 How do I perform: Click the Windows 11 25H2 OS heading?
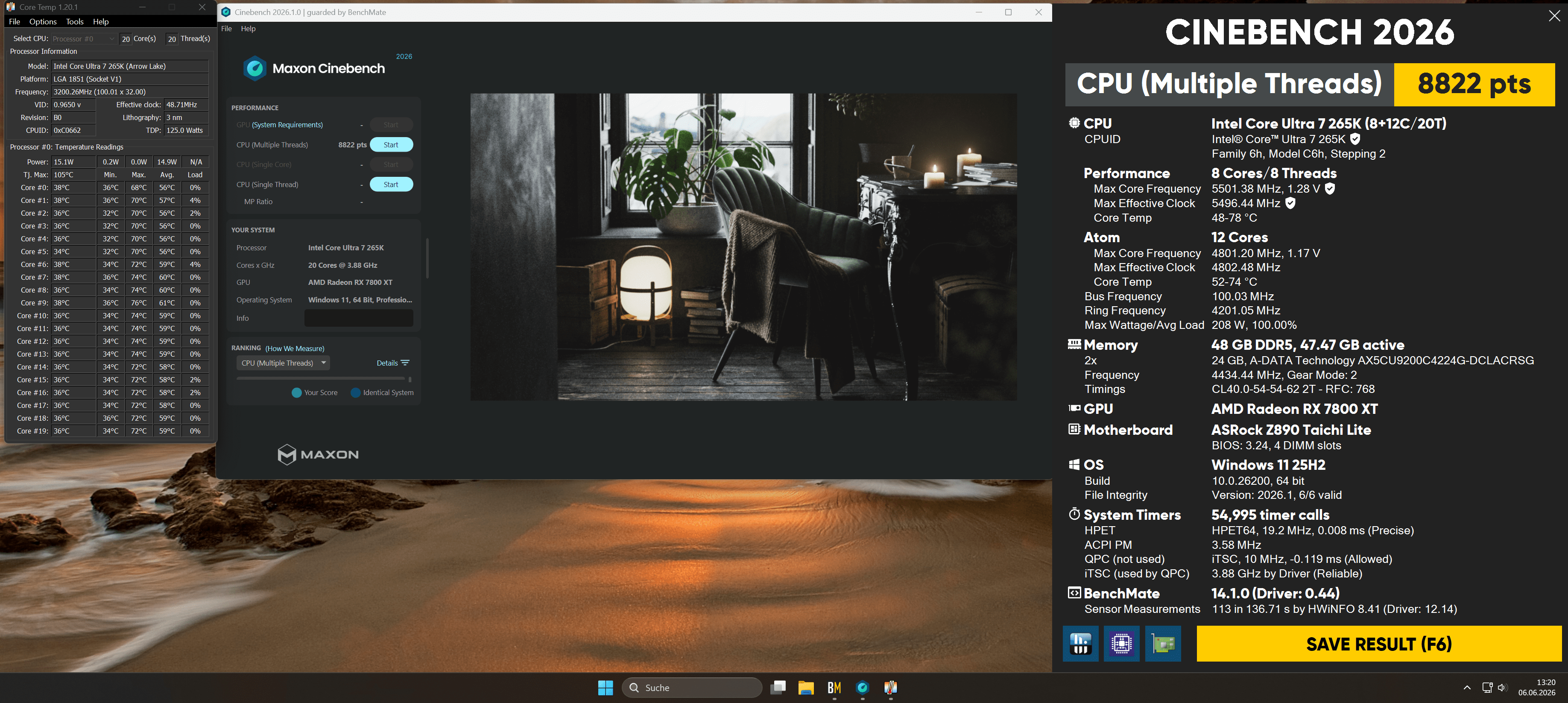click(1269, 465)
